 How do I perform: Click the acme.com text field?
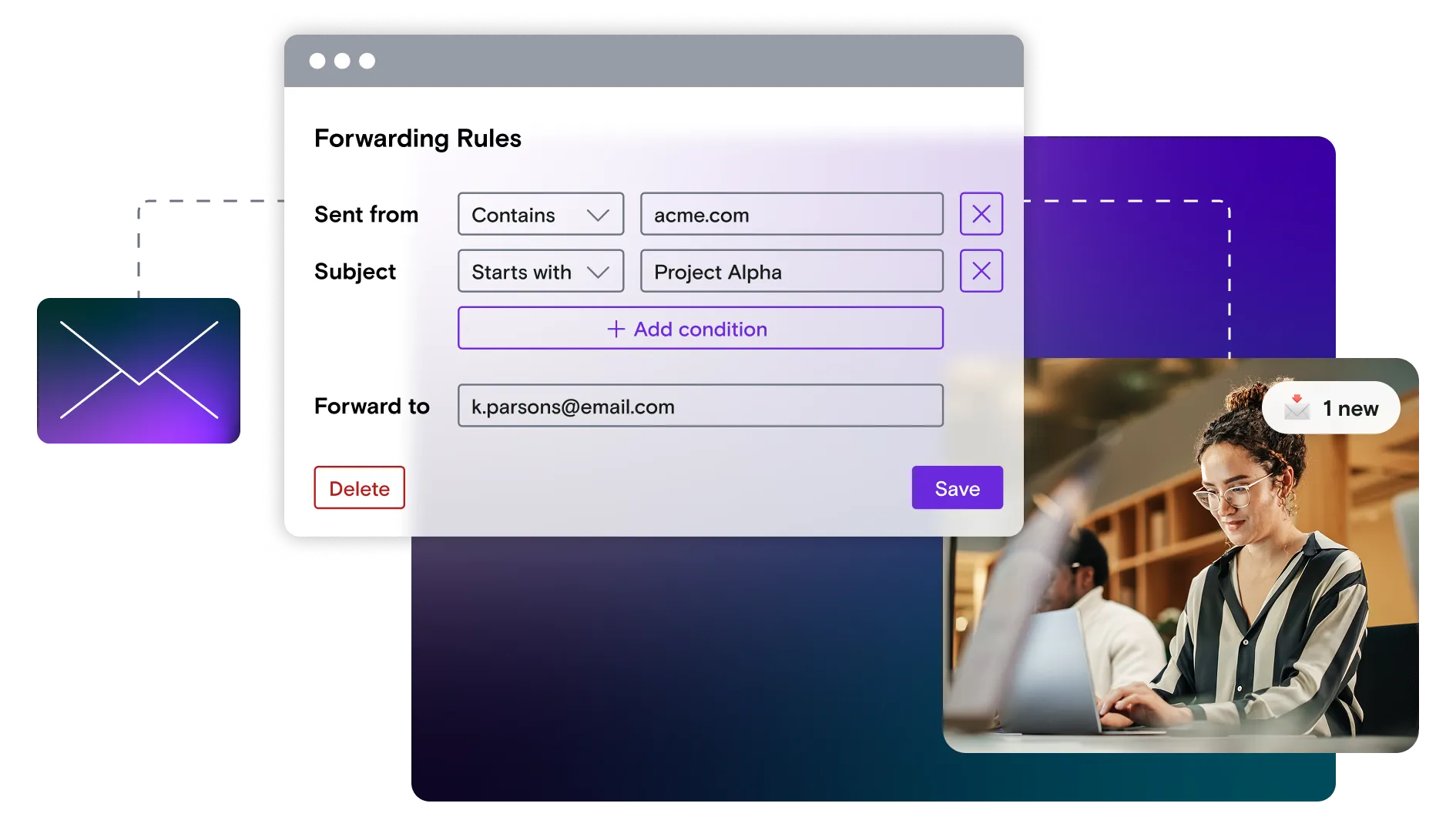(792, 214)
